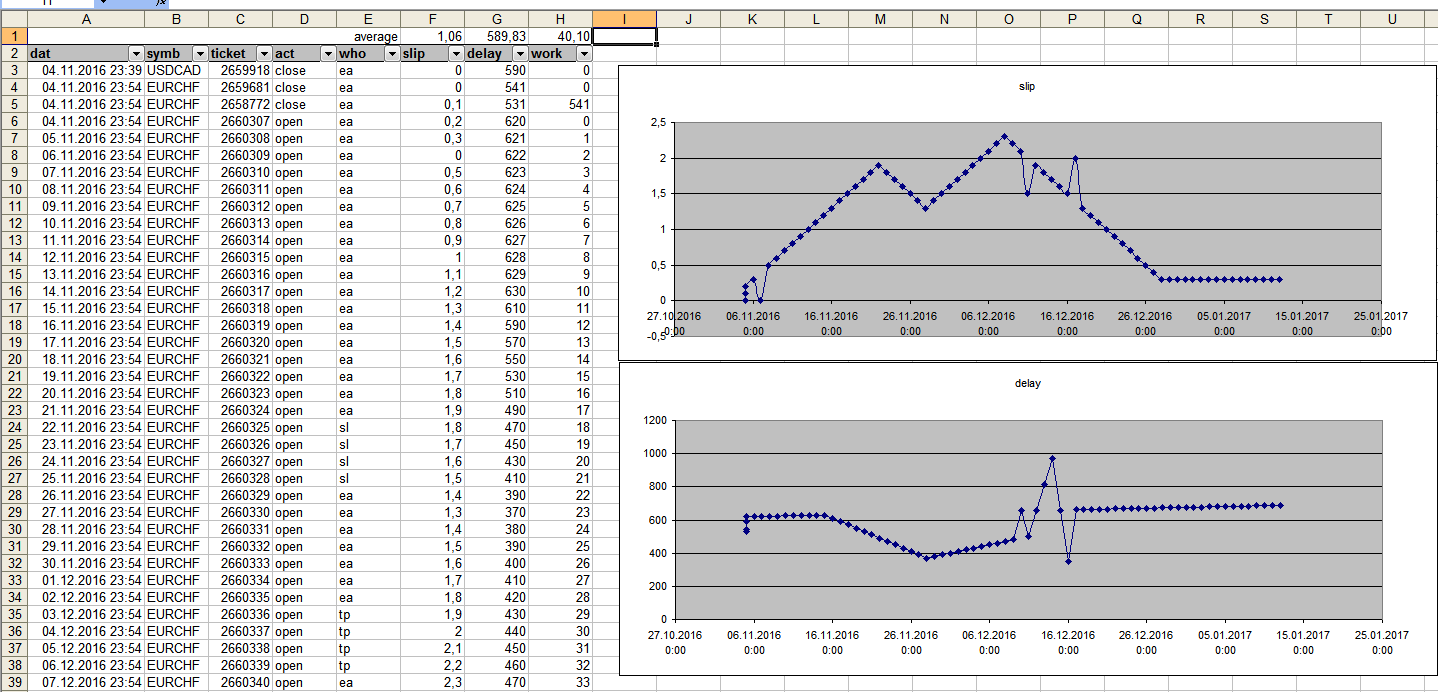The height and width of the screenshot is (692, 1438).
Task: Click the select-all corner of the sheet
Action: [x=14, y=19]
